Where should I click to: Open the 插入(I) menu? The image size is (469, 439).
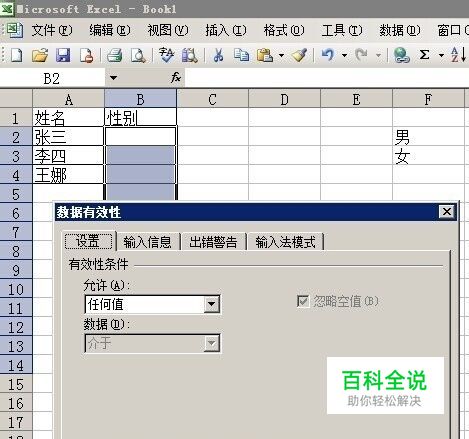click(226, 31)
